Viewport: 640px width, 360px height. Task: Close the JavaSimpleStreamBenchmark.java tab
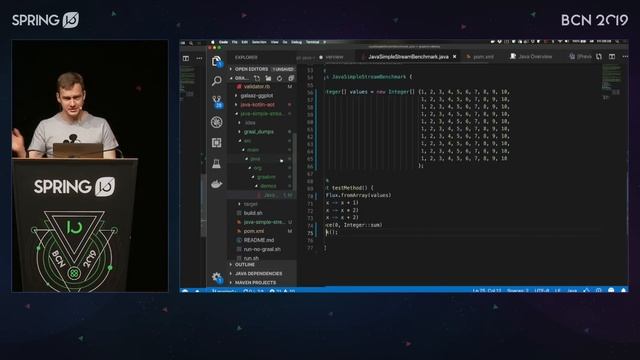point(454,57)
